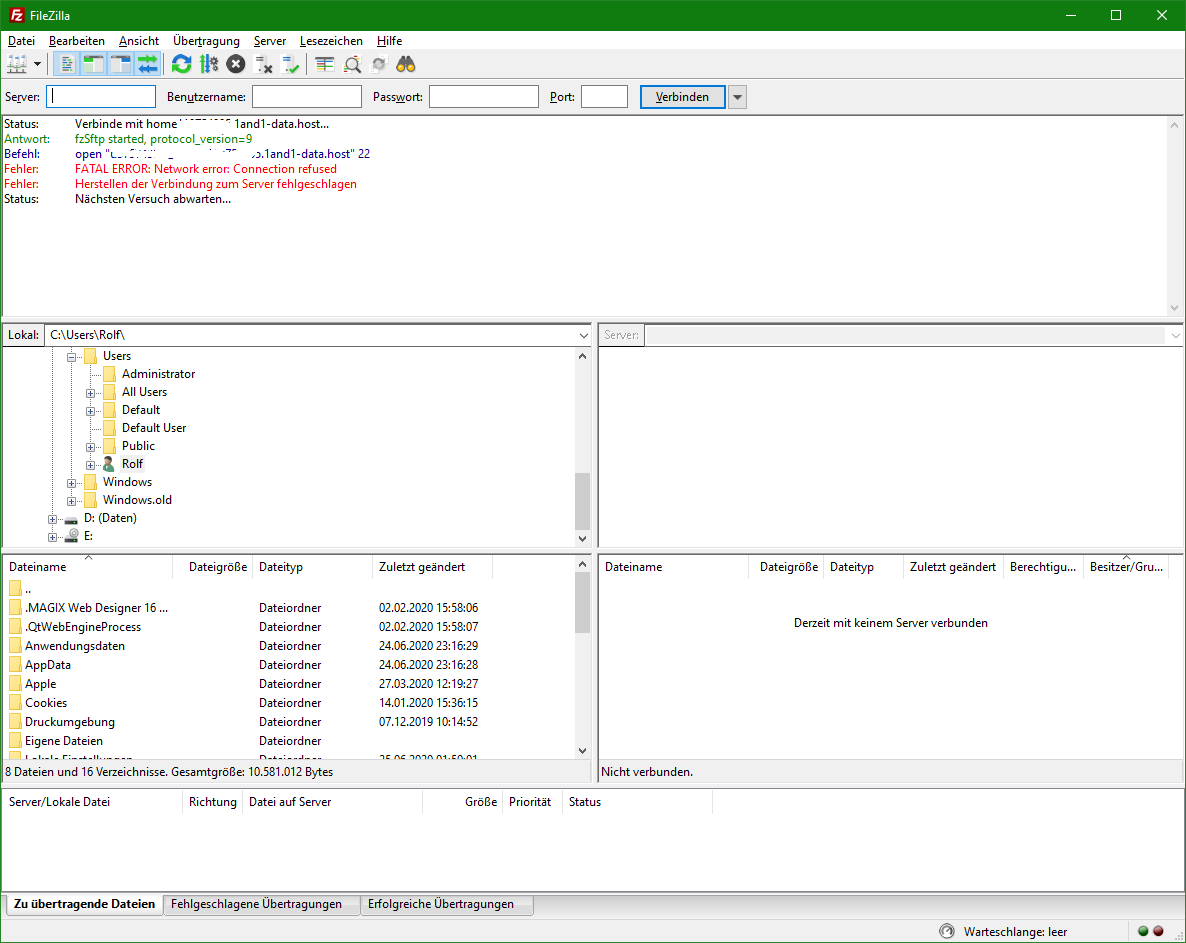Expand the Windows folder node

click(71, 483)
